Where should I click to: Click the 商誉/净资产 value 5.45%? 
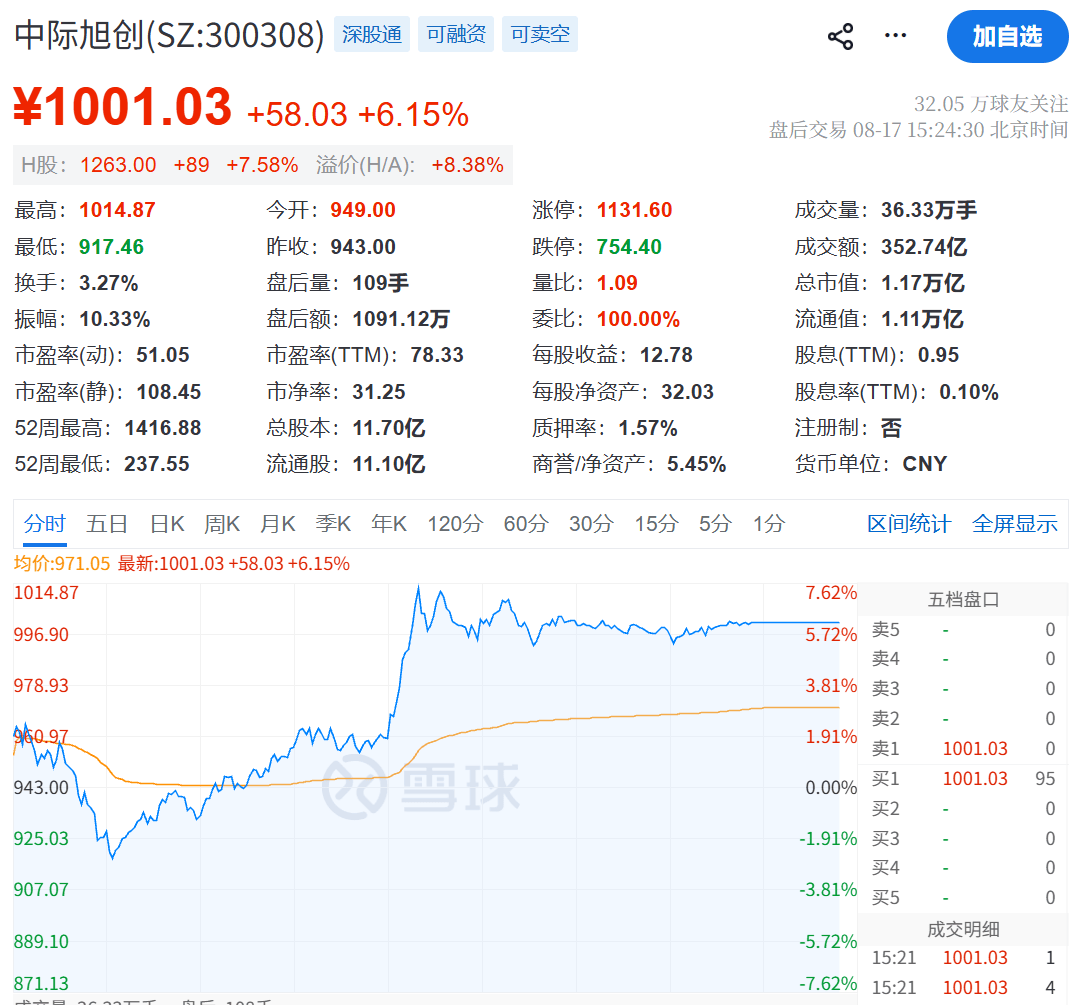696,464
